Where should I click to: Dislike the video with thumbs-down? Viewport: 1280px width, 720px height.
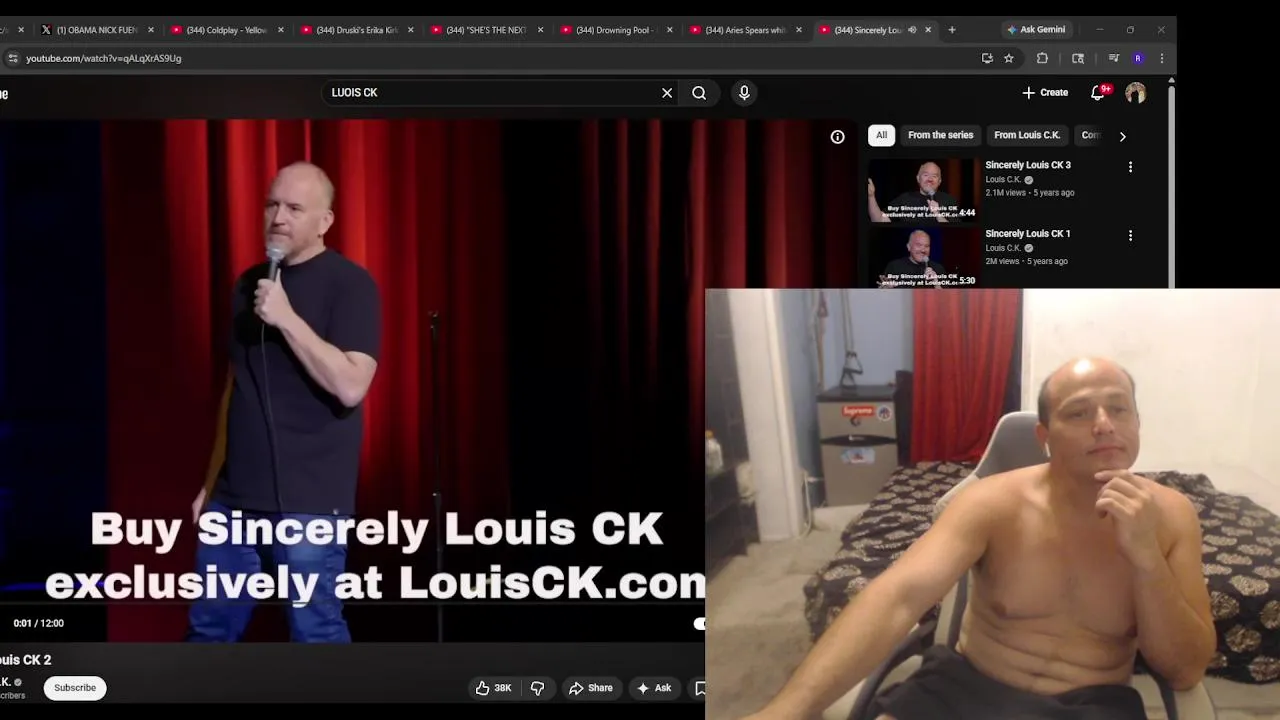pyautogui.click(x=538, y=688)
